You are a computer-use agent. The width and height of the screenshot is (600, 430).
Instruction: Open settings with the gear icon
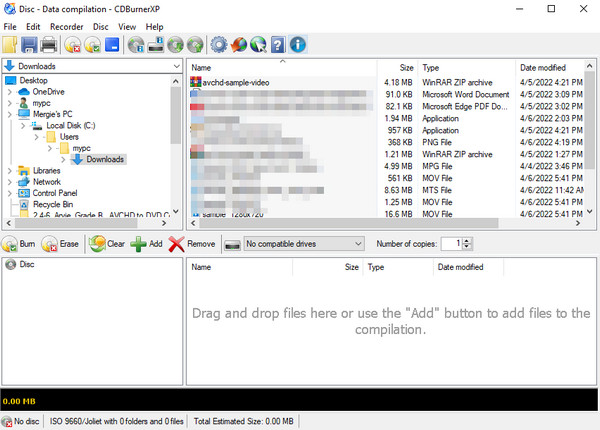coord(219,45)
